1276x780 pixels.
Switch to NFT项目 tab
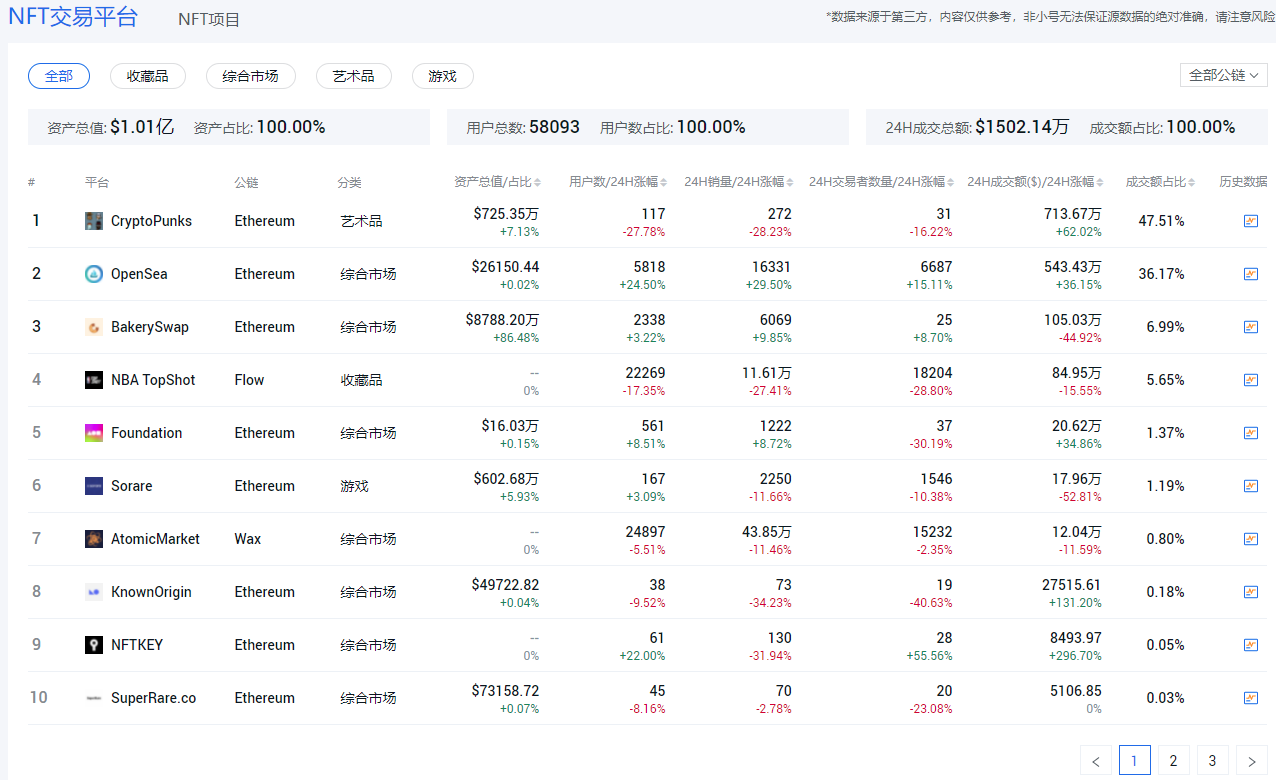pos(209,19)
